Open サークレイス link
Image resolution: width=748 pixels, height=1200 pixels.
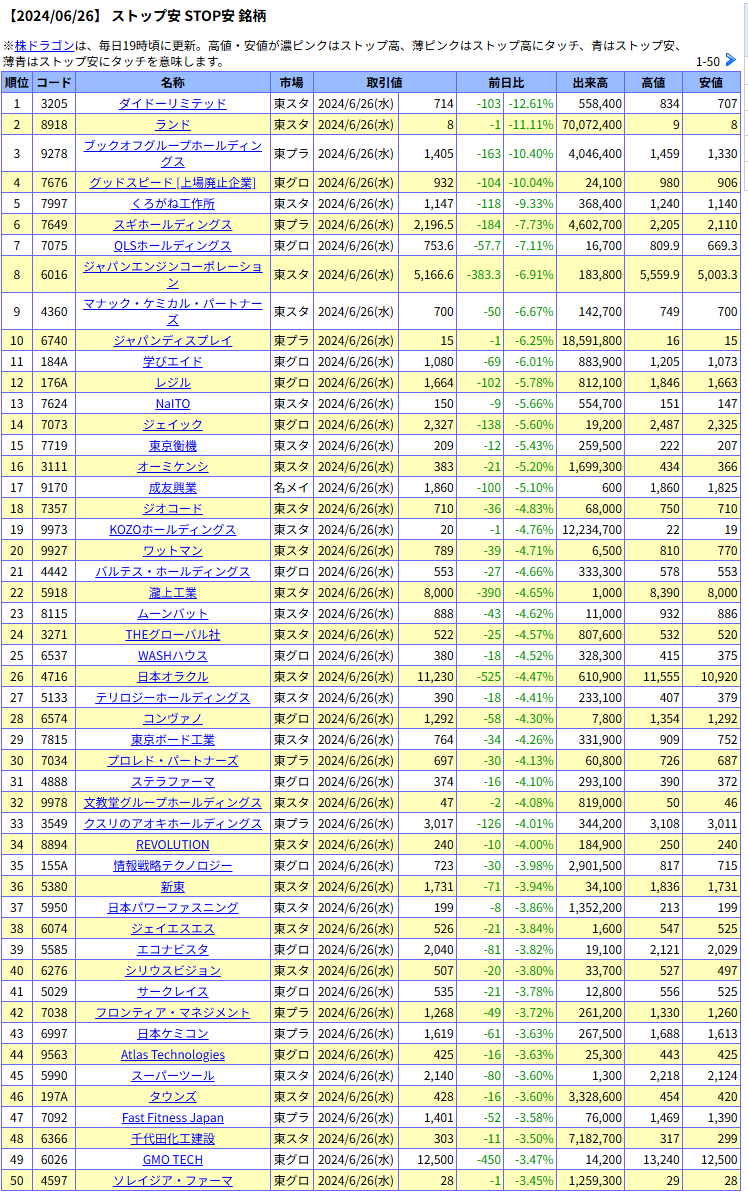(172, 991)
